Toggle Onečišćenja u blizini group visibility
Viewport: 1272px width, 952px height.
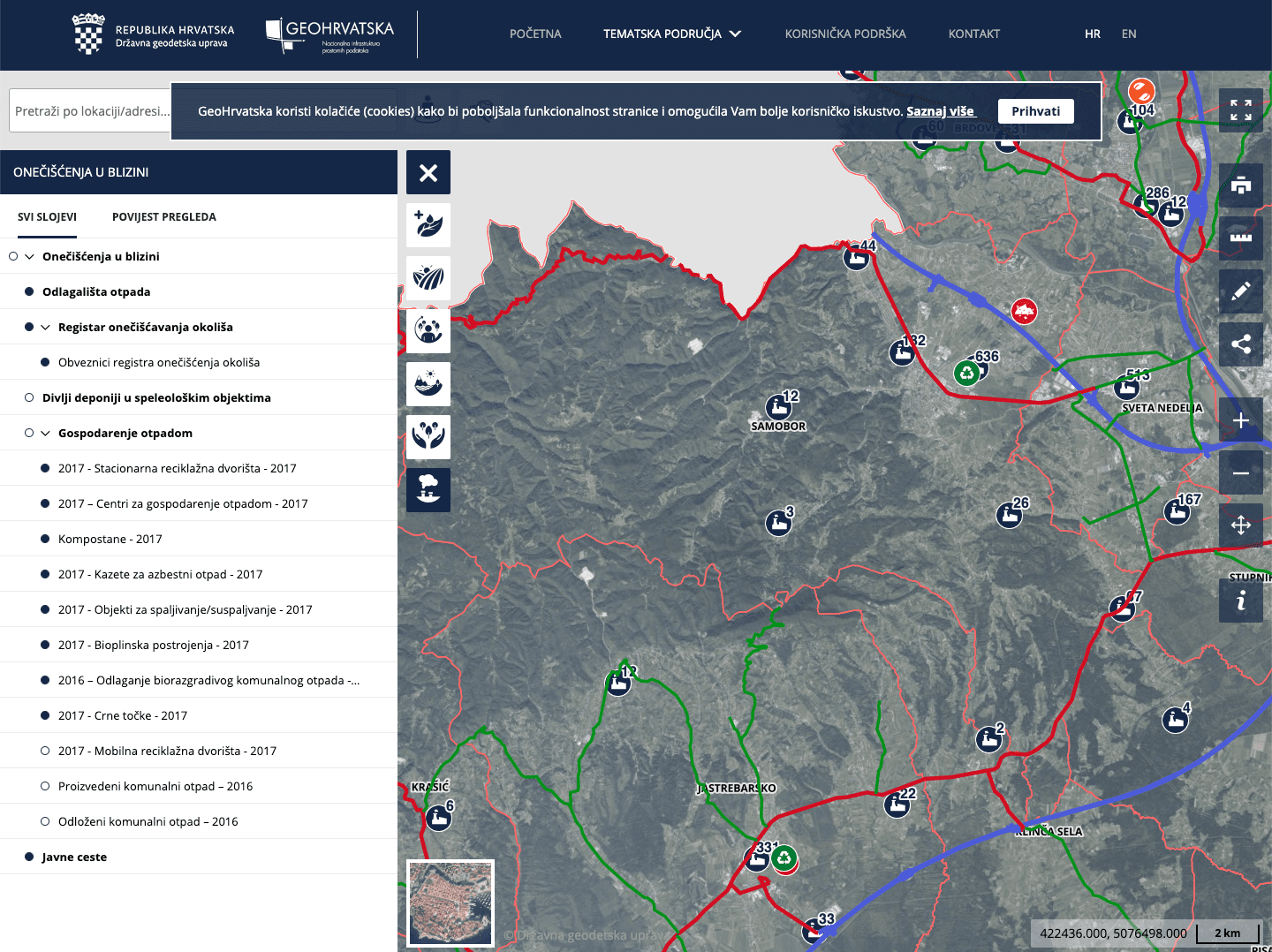(x=13, y=256)
